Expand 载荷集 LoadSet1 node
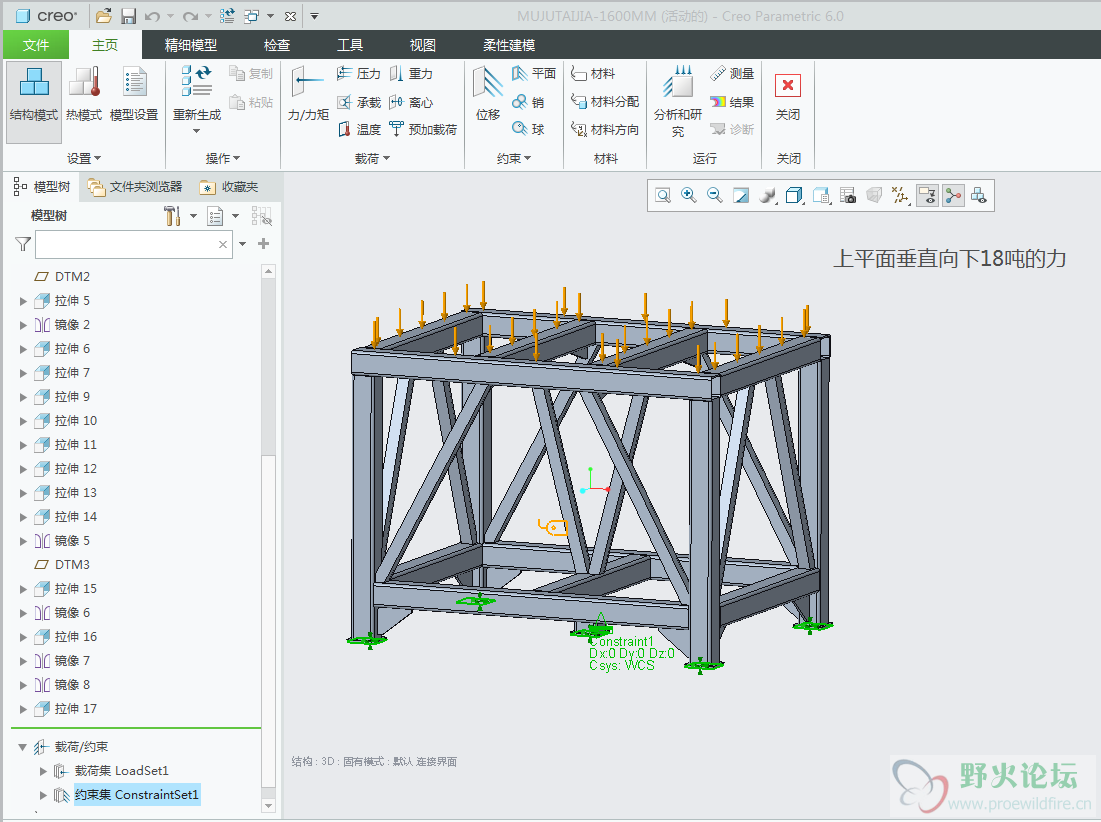This screenshot has width=1101, height=822. pyautogui.click(x=44, y=771)
